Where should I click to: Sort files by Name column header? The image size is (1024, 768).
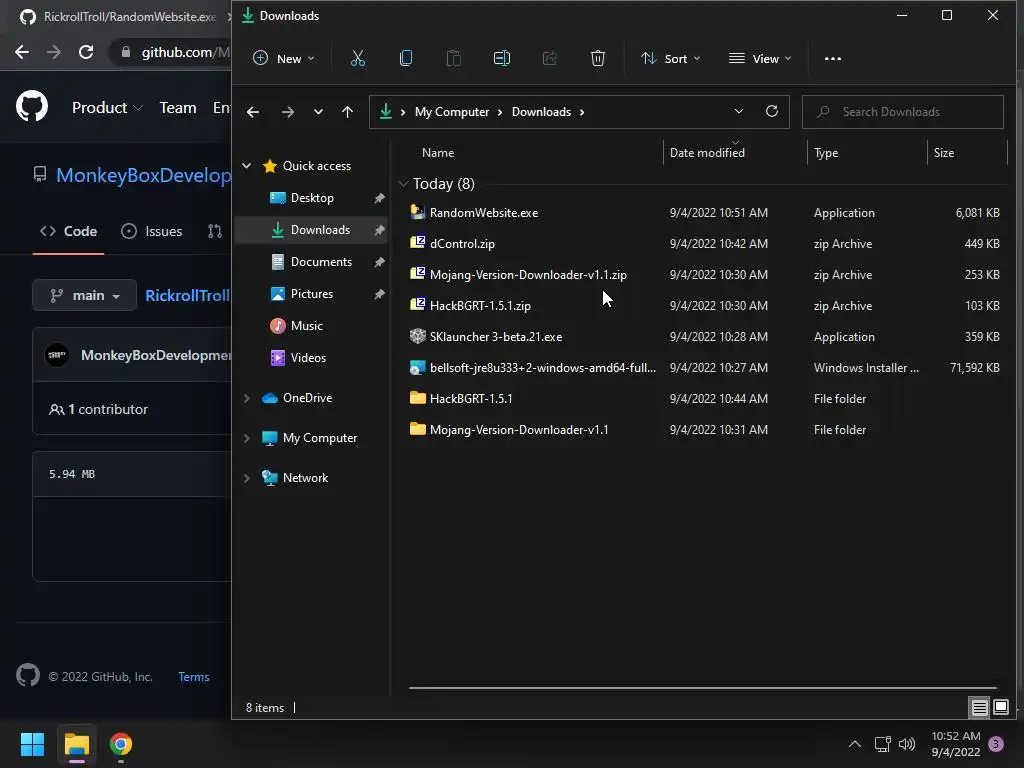(x=438, y=153)
